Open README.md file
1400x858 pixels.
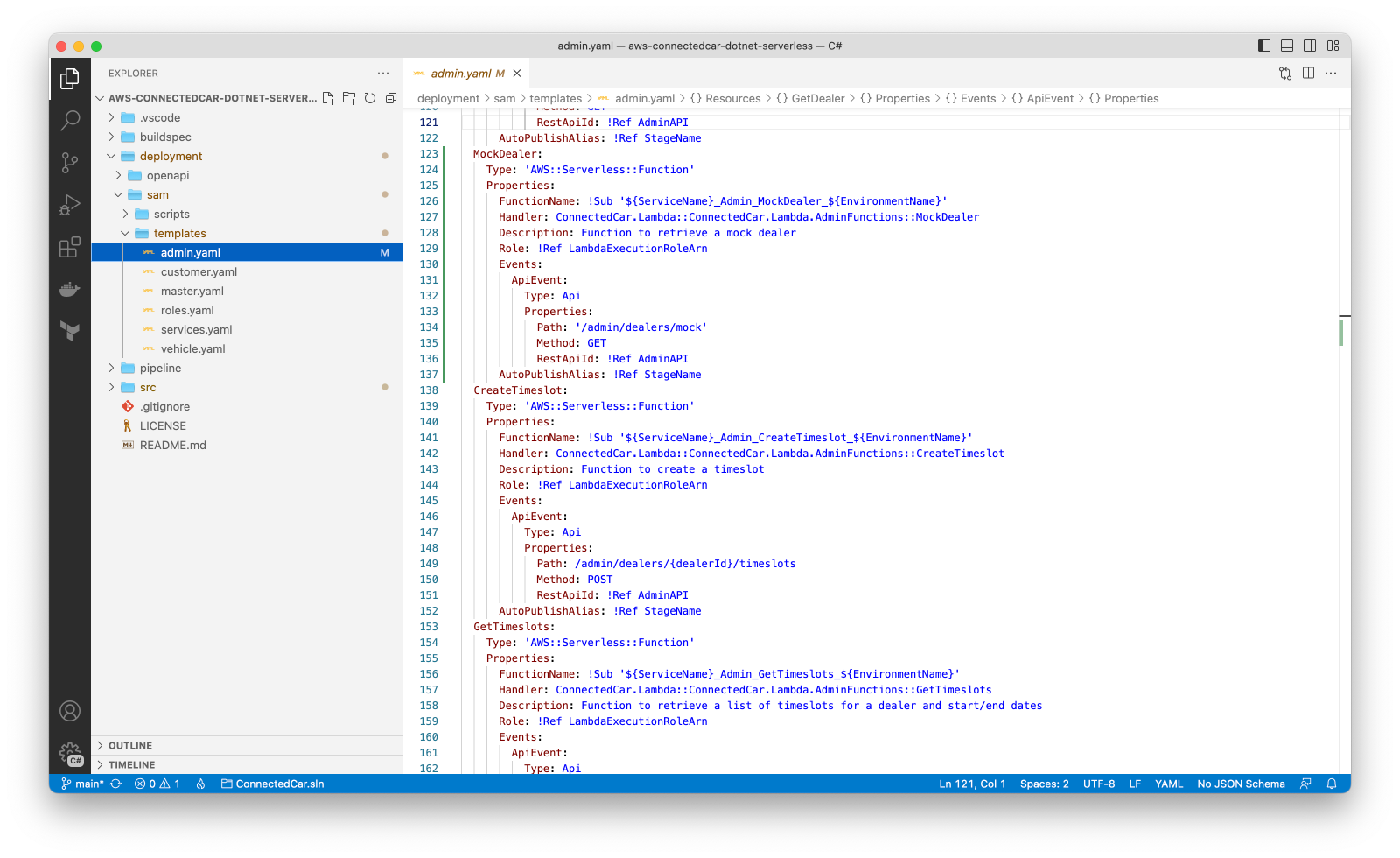[247, 445]
